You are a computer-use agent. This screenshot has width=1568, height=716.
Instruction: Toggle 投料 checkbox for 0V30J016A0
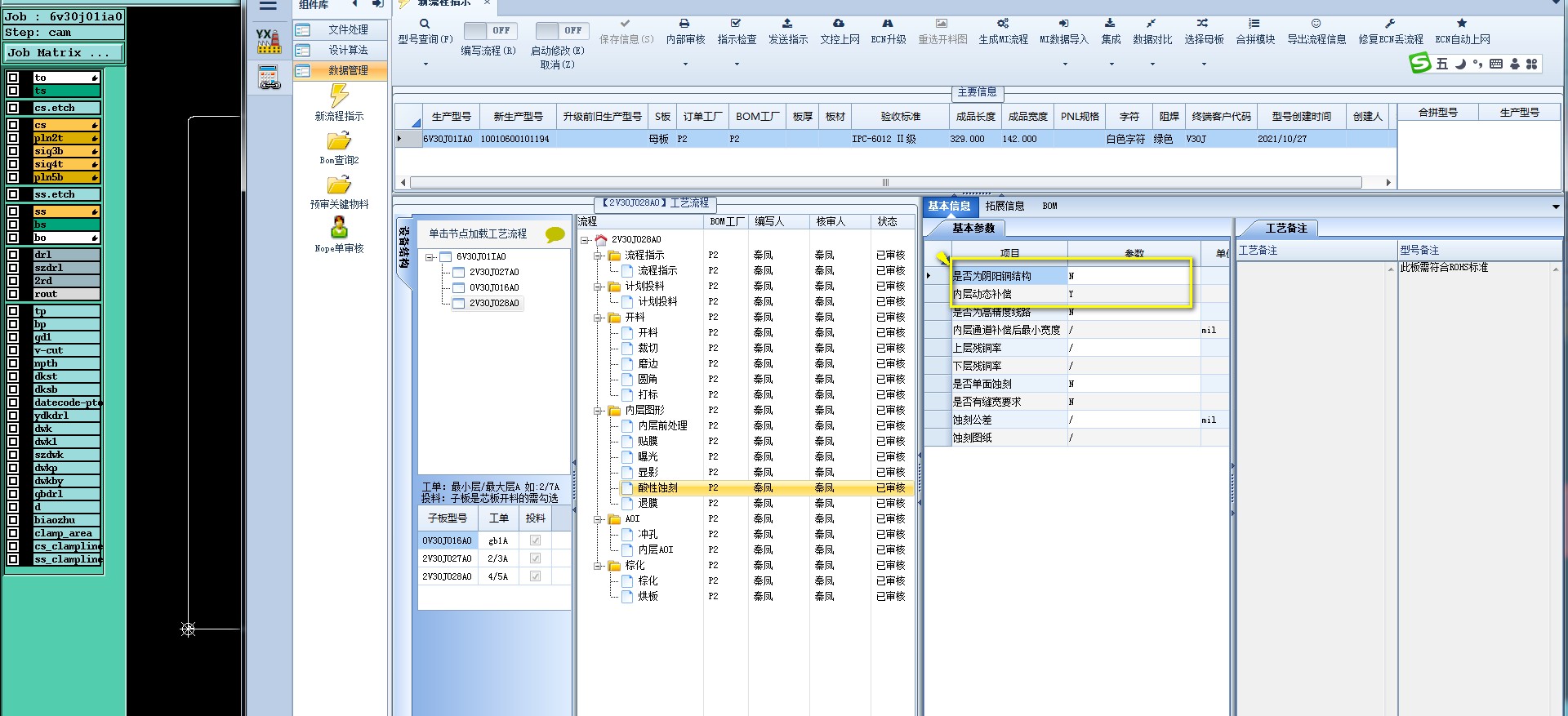point(535,540)
